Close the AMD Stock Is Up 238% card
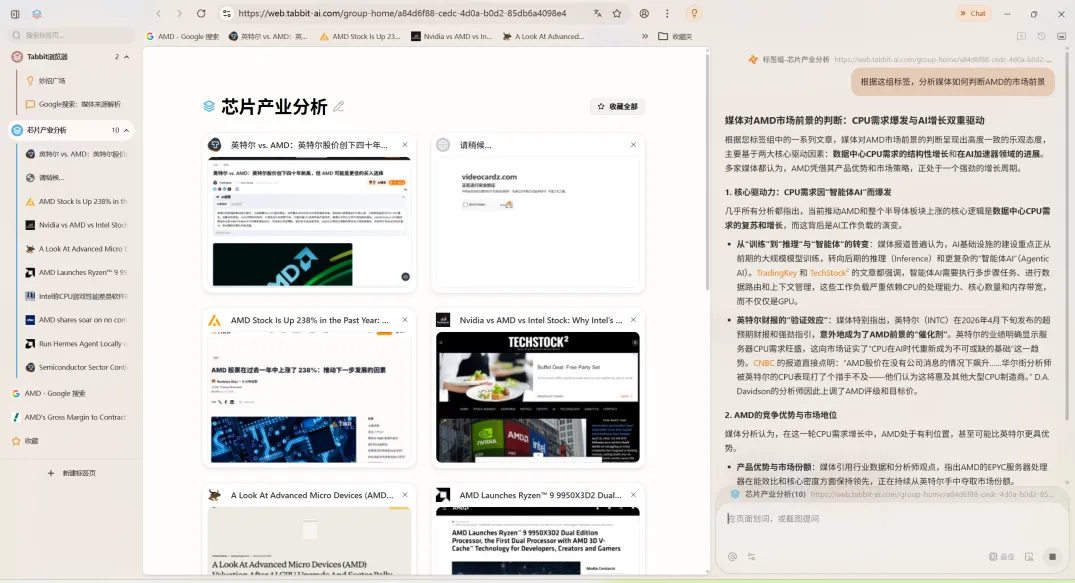 (405, 320)
